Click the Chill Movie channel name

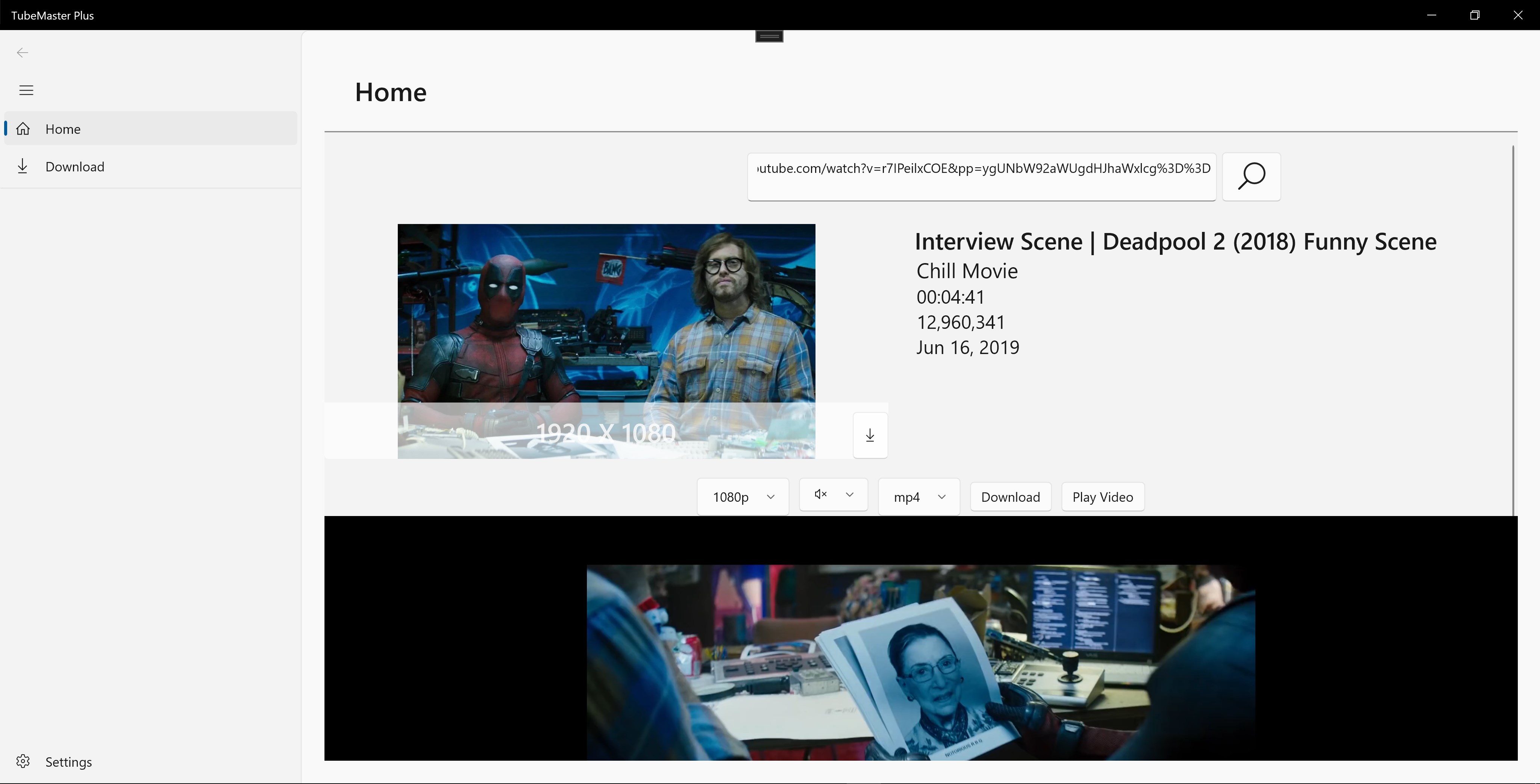point(967,271)
